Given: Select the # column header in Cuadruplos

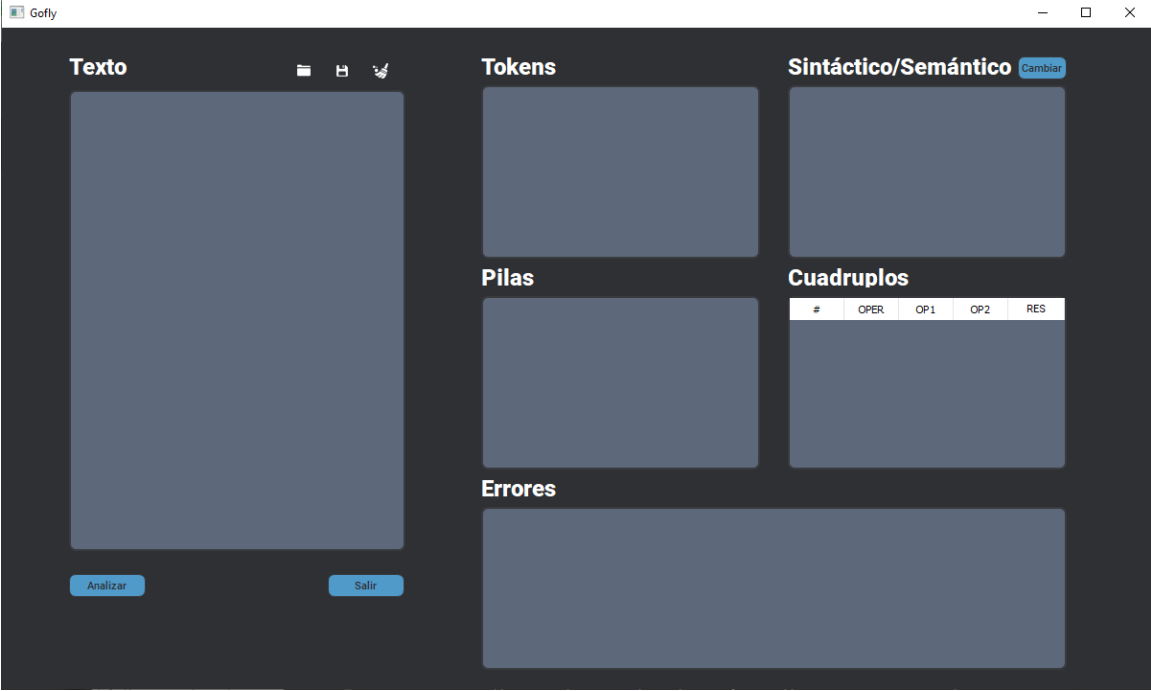Looking at the screenshot, I should 817,310.
